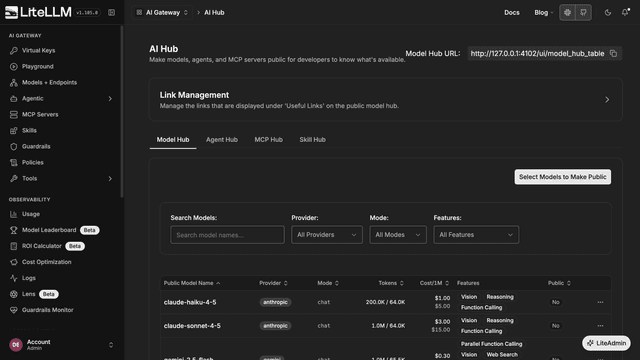Click the v1.105.0 version badge
Viewport: 640px width, 360px height.
87,13
